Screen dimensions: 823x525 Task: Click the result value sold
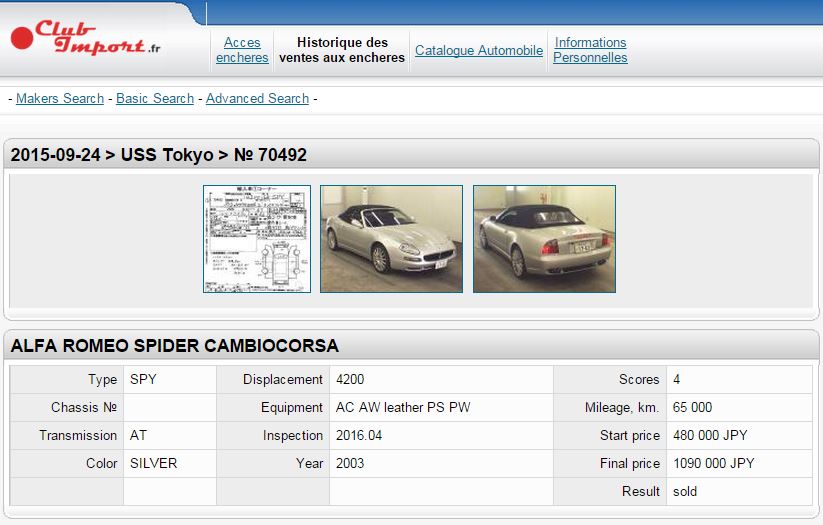[x=685, y=491]
